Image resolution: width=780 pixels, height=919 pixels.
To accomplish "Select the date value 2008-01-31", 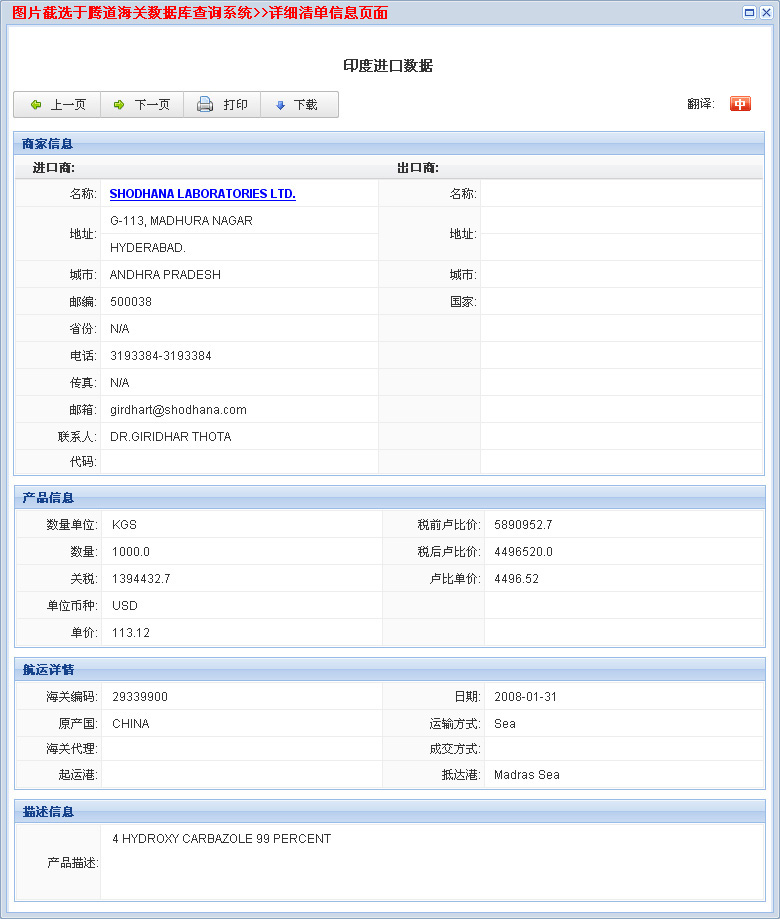I will pos(525,697).
